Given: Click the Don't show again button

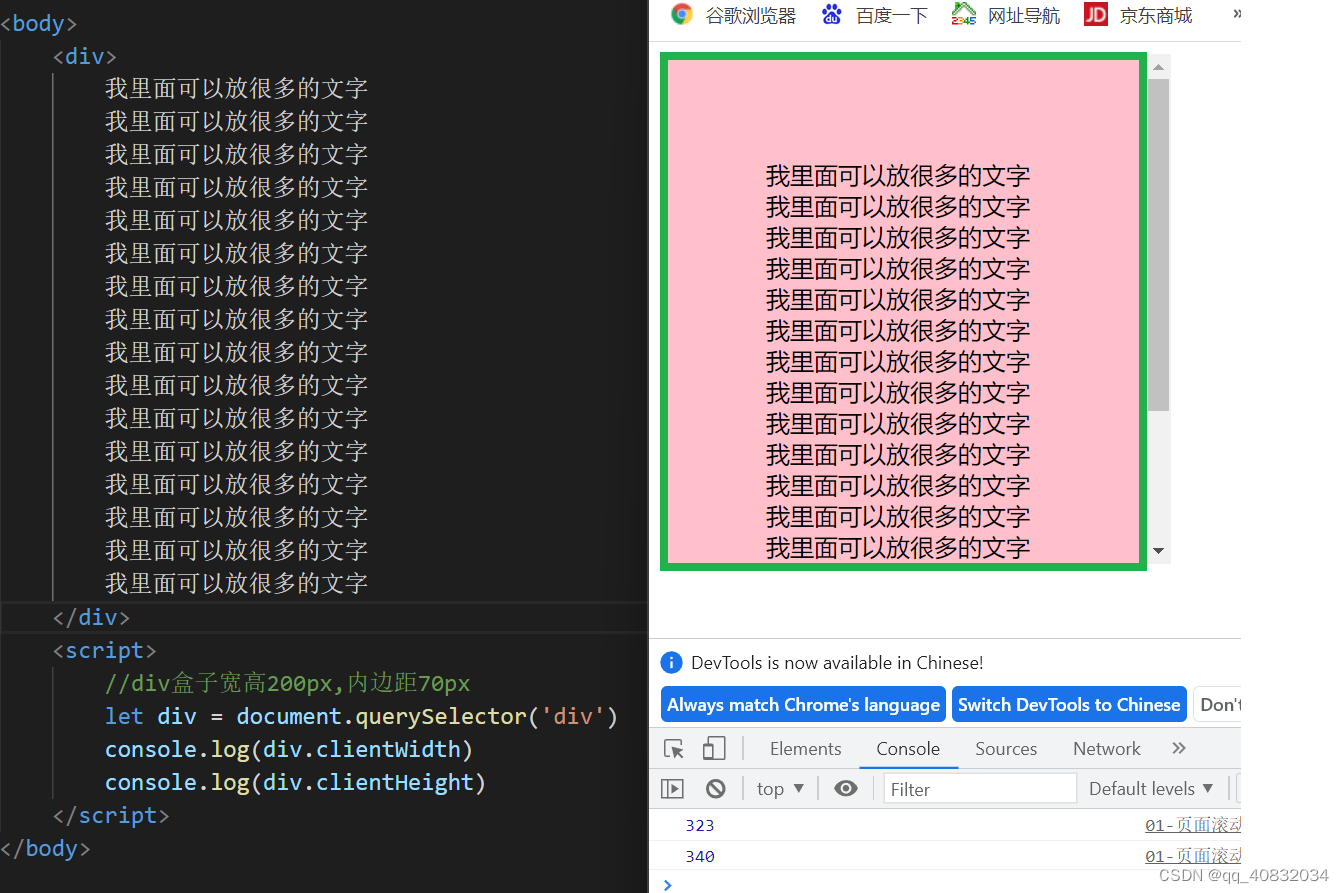Looking at the screenshot, I should [1217, 704].
